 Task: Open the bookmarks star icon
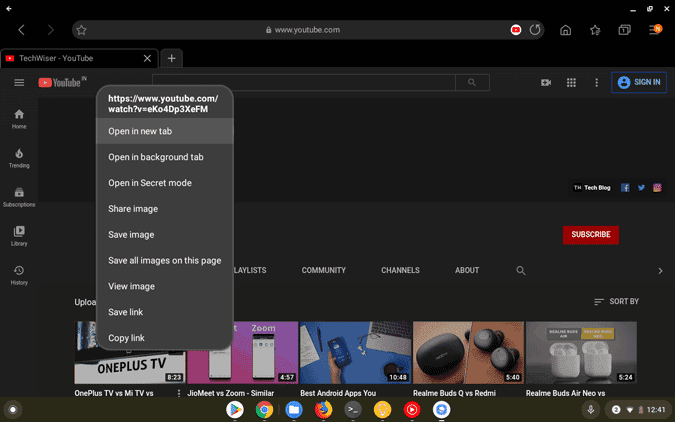click(595, 30)
